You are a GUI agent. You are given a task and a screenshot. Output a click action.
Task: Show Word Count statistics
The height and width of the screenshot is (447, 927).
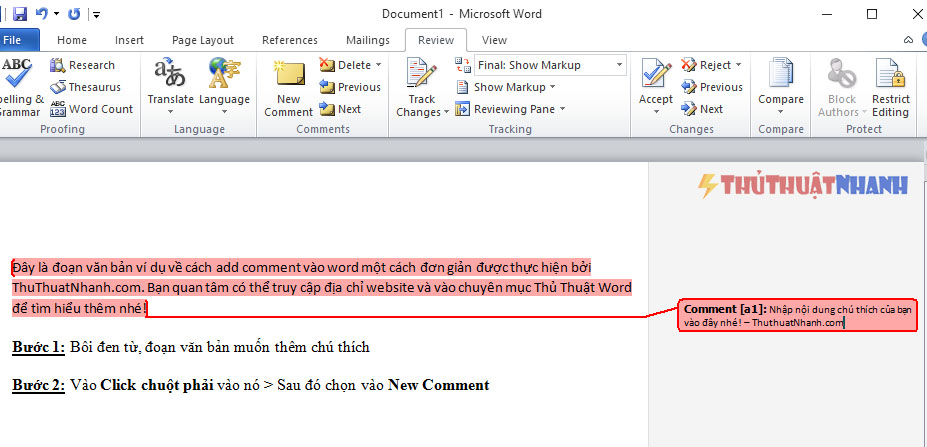pos(92,109)
